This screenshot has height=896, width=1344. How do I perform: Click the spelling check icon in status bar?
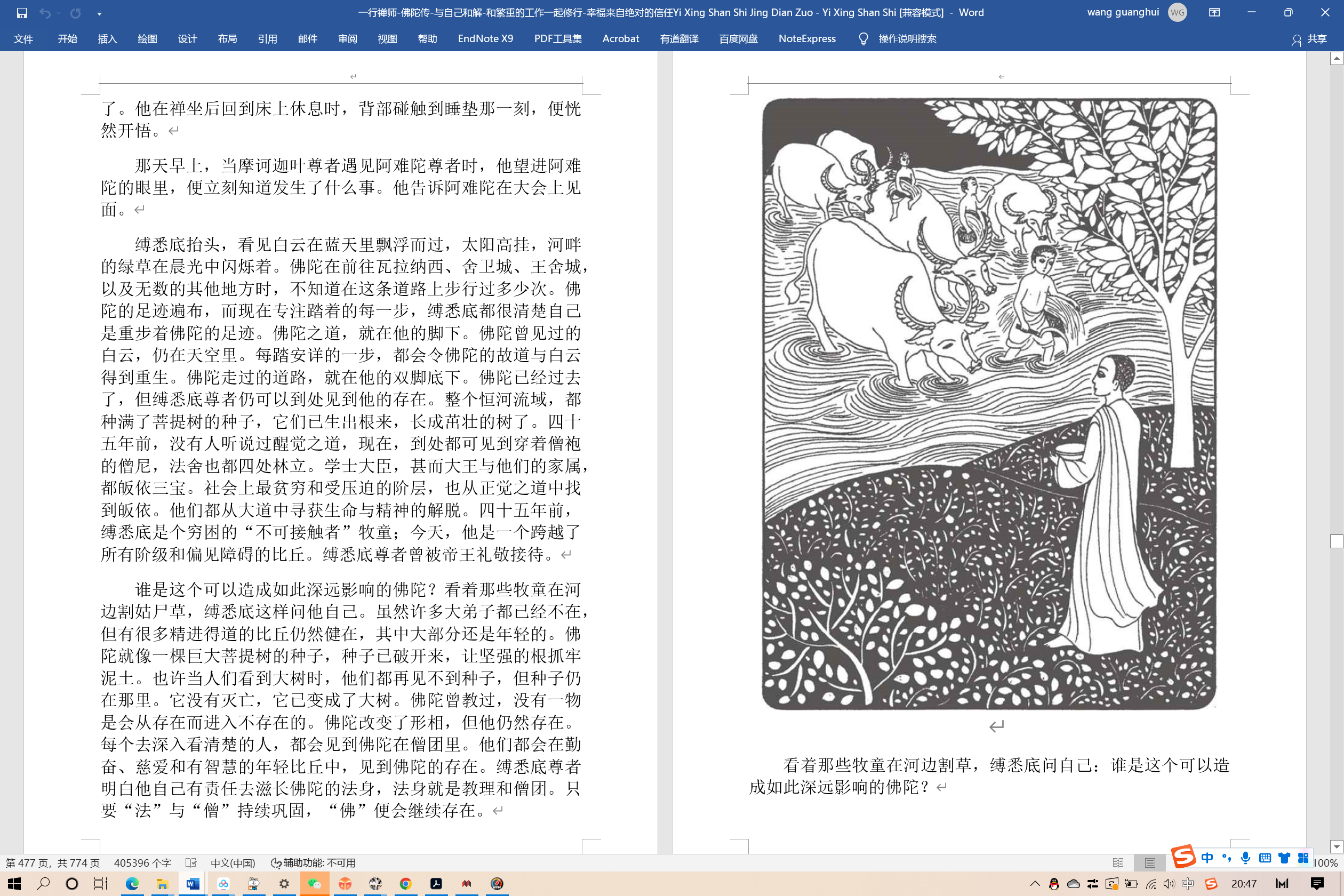[x=191, y=863]
